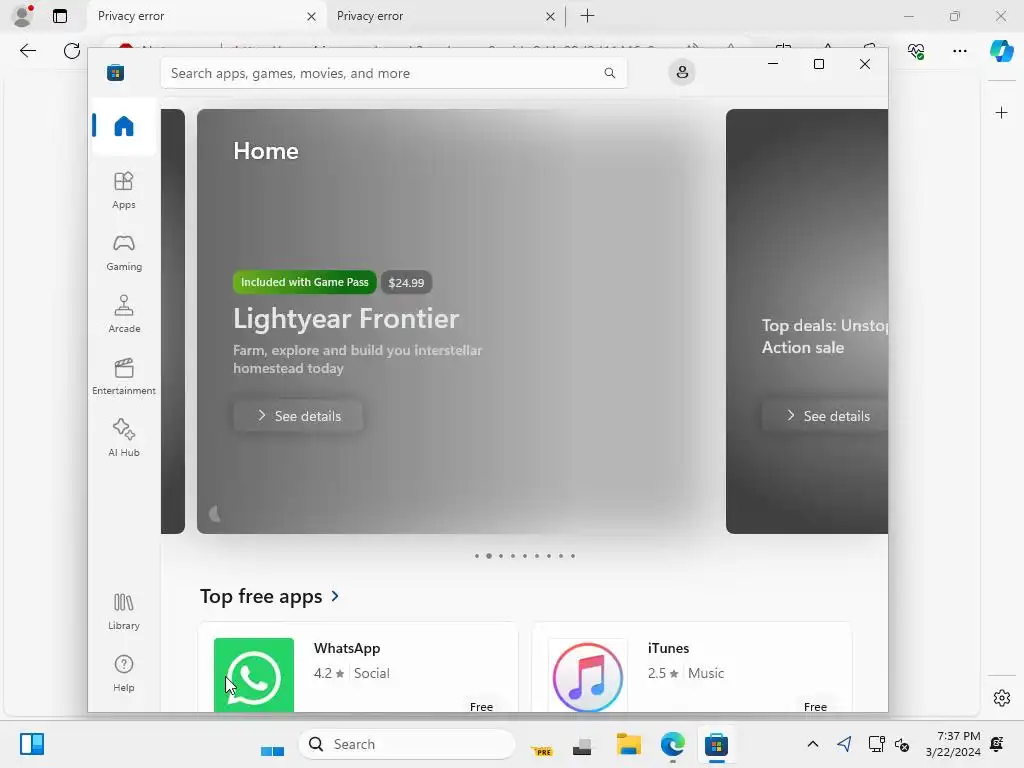The width and height of the screenshot is (1024, 768).
Task: Click the Store search input field
Action: coord(394,73)
